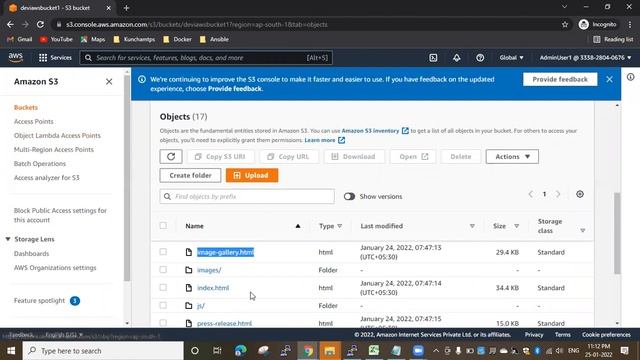Open the help question mark icon
The width and height of the screenshot is (640, 360).
point(480,58)
